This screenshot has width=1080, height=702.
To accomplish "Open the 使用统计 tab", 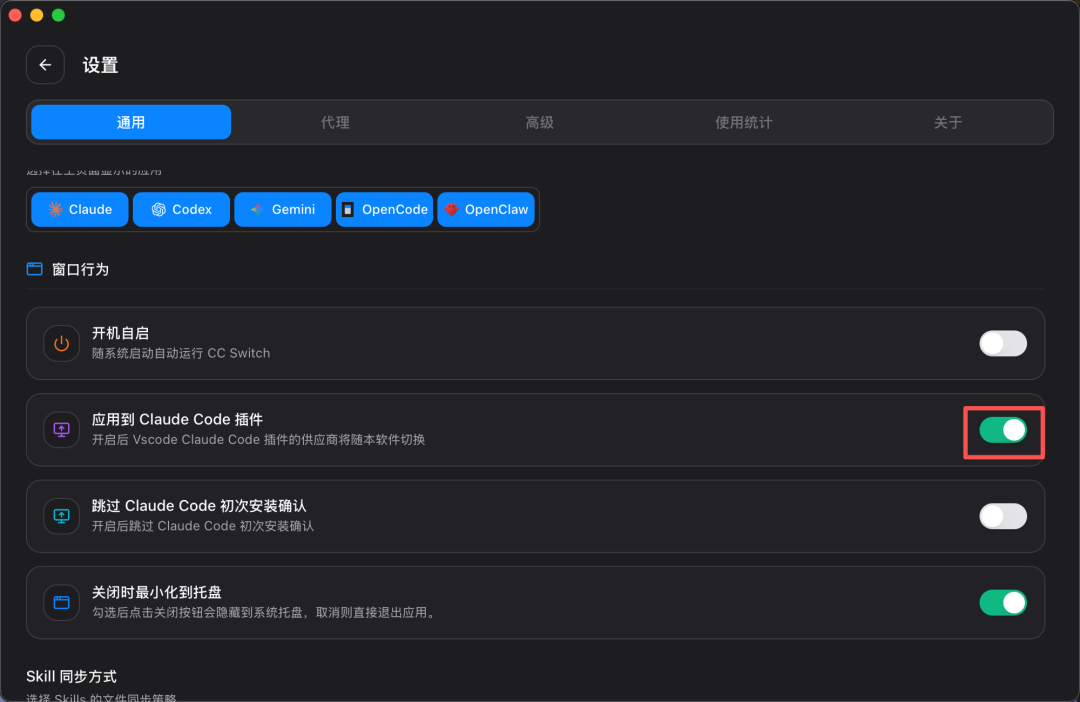I will (x=744, y=122).
